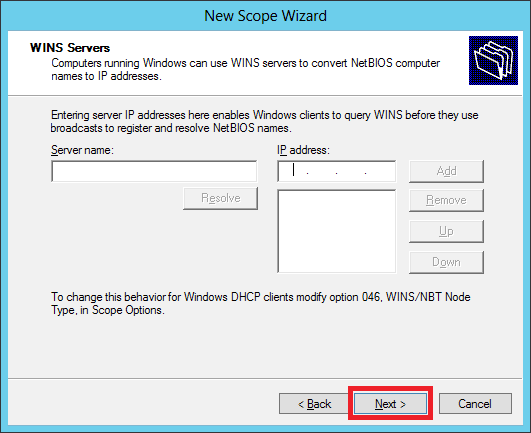Cancel the New Scope Wizard
531x433 pixels.
pos(475,404)
